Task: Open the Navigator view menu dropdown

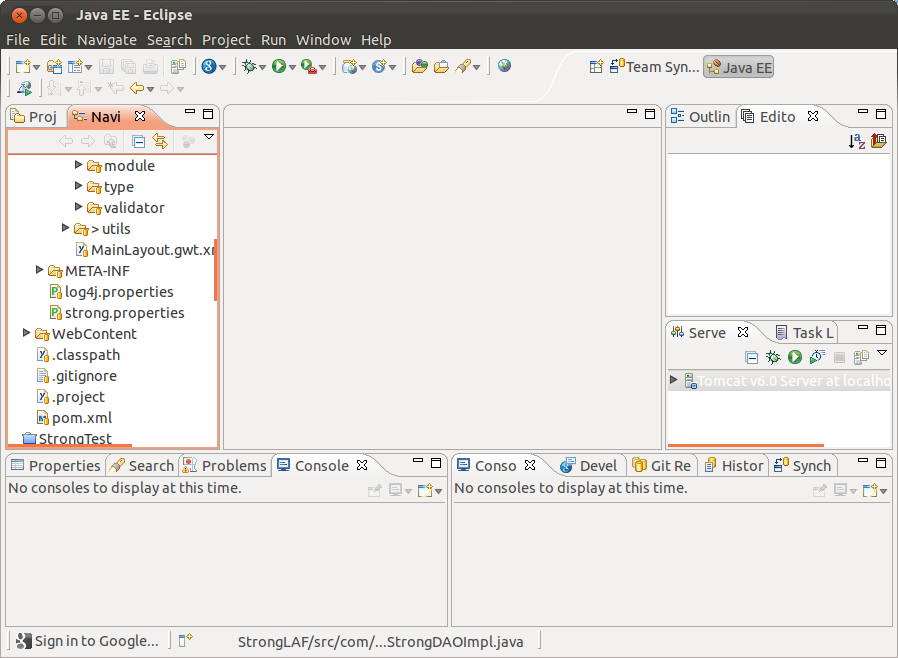Action: [209, 137]
